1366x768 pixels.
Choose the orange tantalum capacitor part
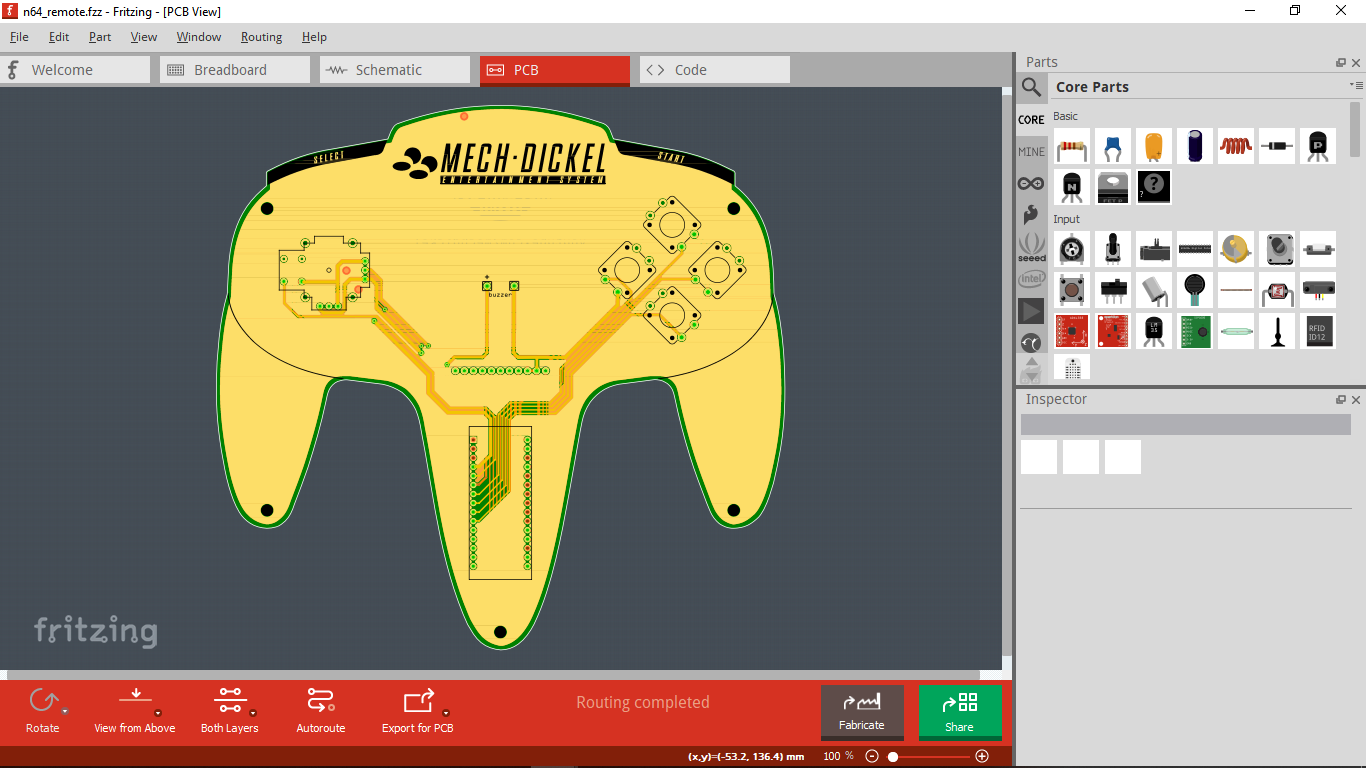point(1154,146)
